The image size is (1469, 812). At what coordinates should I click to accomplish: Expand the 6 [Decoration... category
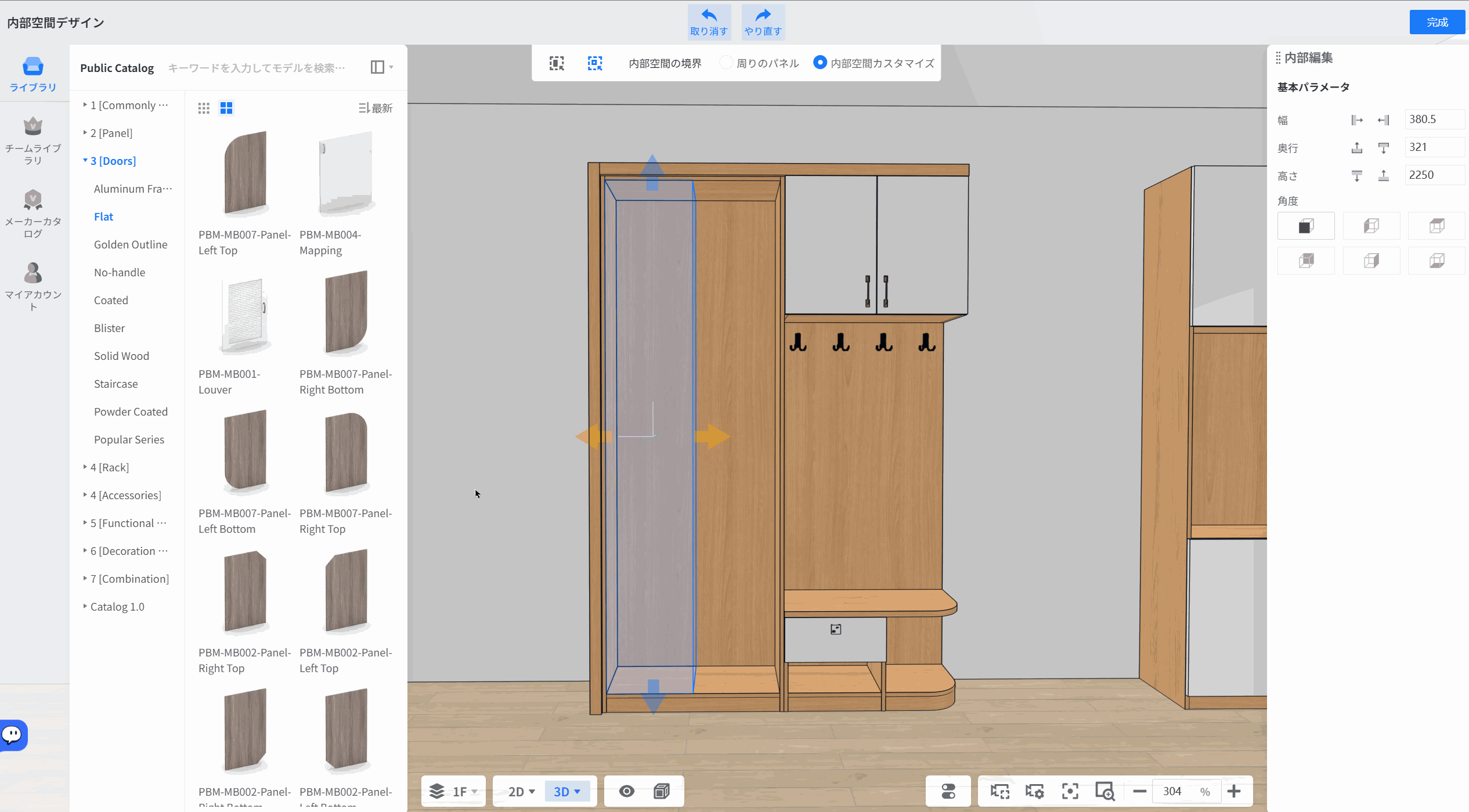click(126, 551)
